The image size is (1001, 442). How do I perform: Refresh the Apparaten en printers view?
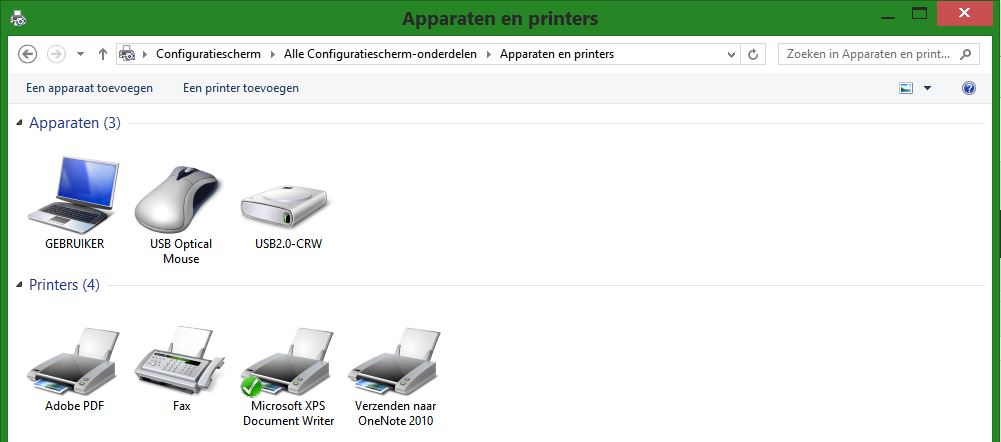point(753,54)
